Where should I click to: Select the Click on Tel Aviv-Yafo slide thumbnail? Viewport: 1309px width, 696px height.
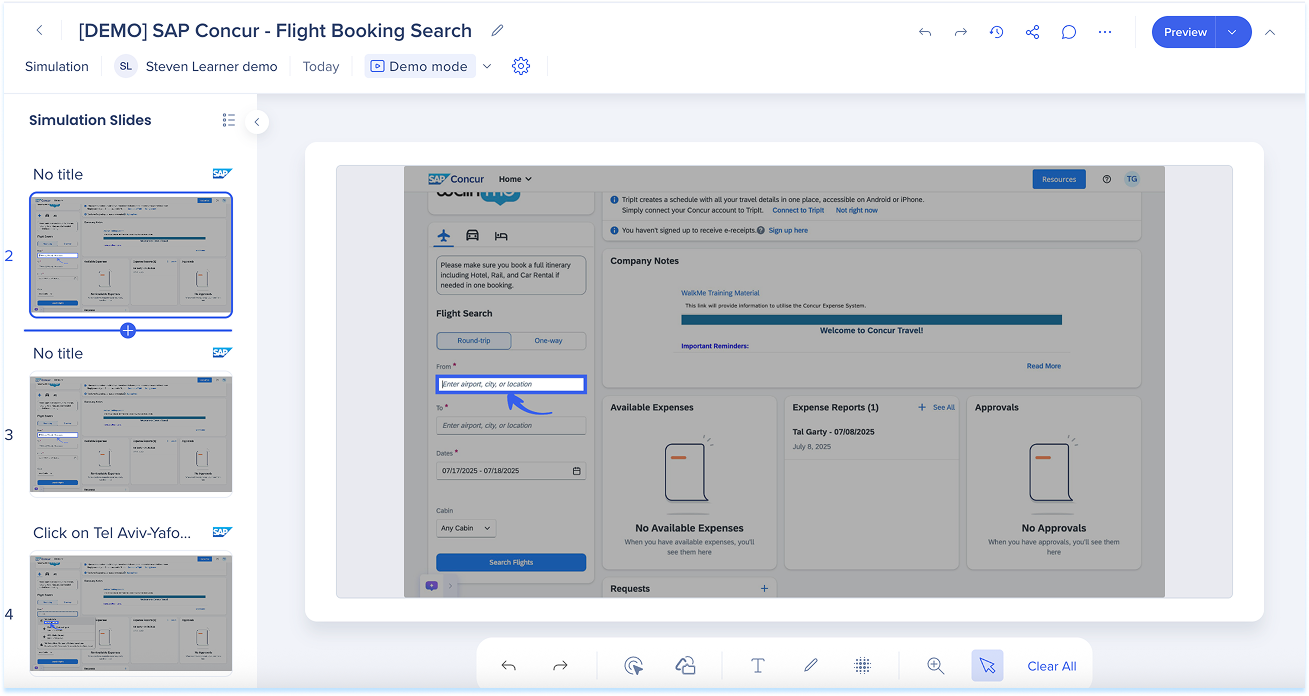tap(131, 612)
